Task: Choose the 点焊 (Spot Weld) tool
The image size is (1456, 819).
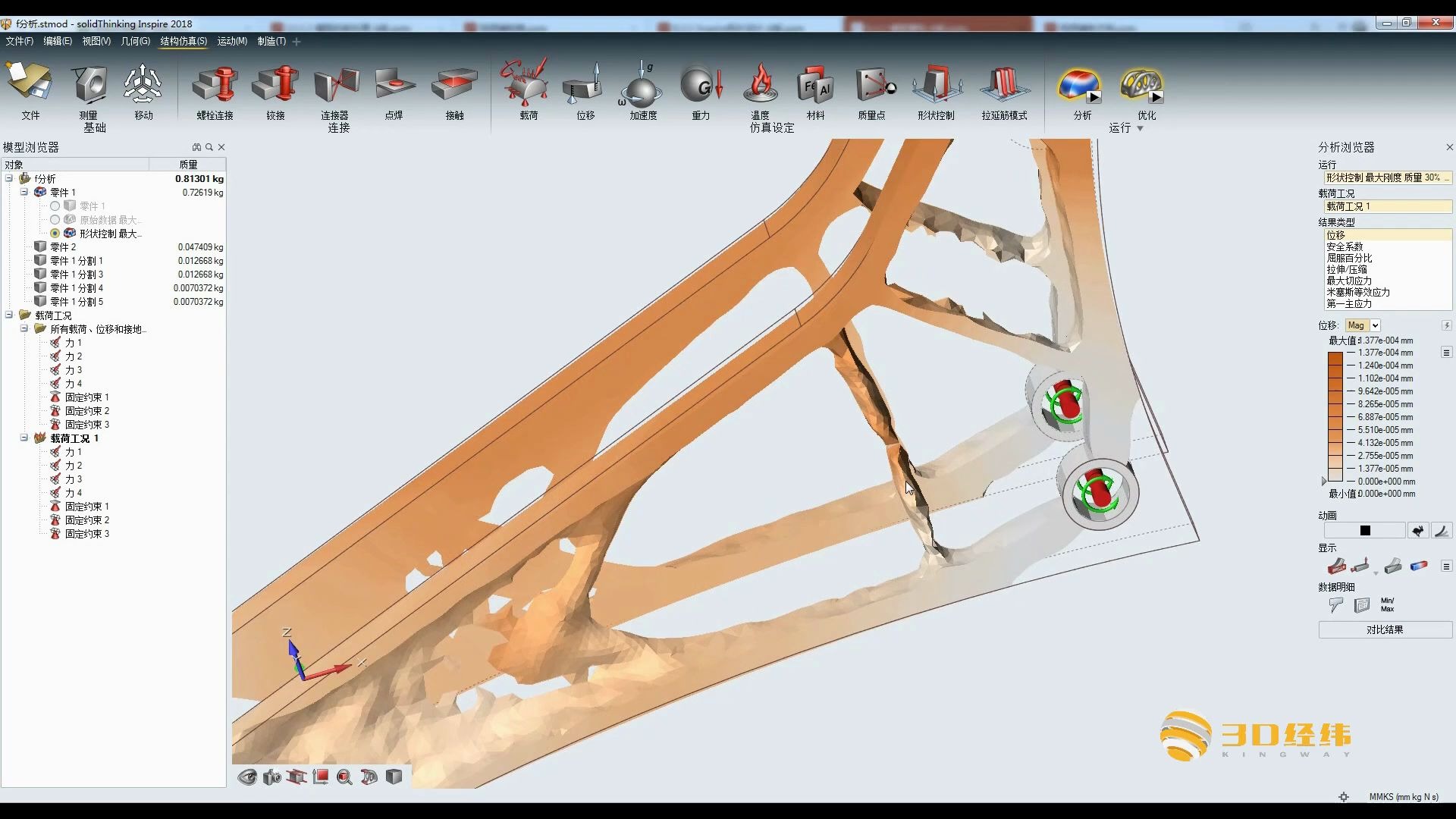Action: (394, 83)
